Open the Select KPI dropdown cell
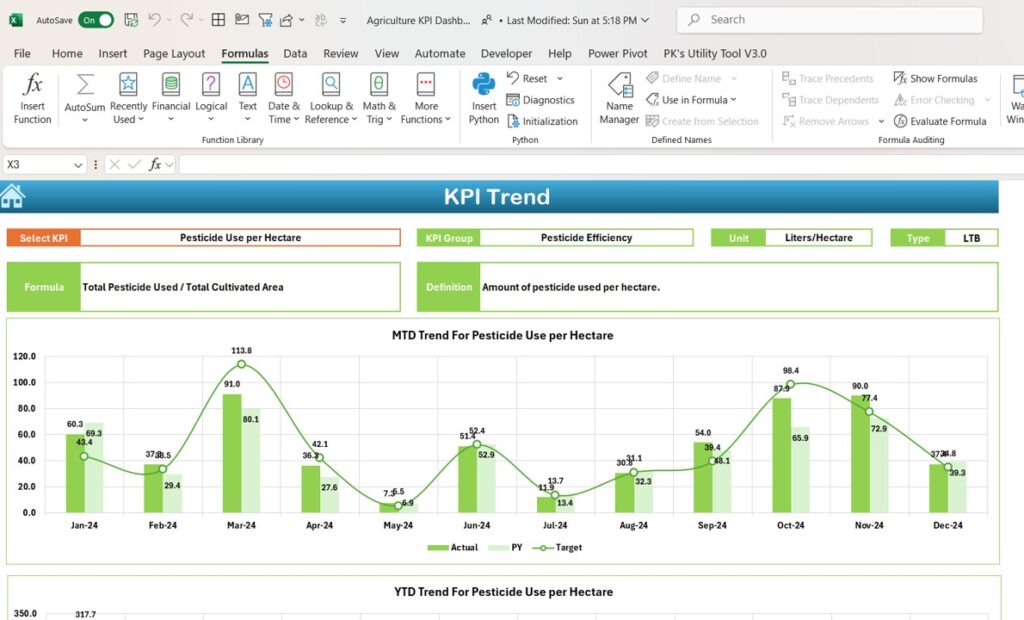The width and height of the screenshot is (1024, 620). tap(240, 238)
